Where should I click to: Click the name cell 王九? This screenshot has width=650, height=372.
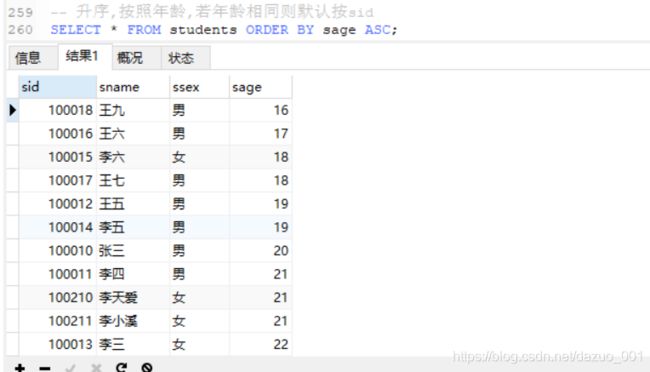pos(133,110)
